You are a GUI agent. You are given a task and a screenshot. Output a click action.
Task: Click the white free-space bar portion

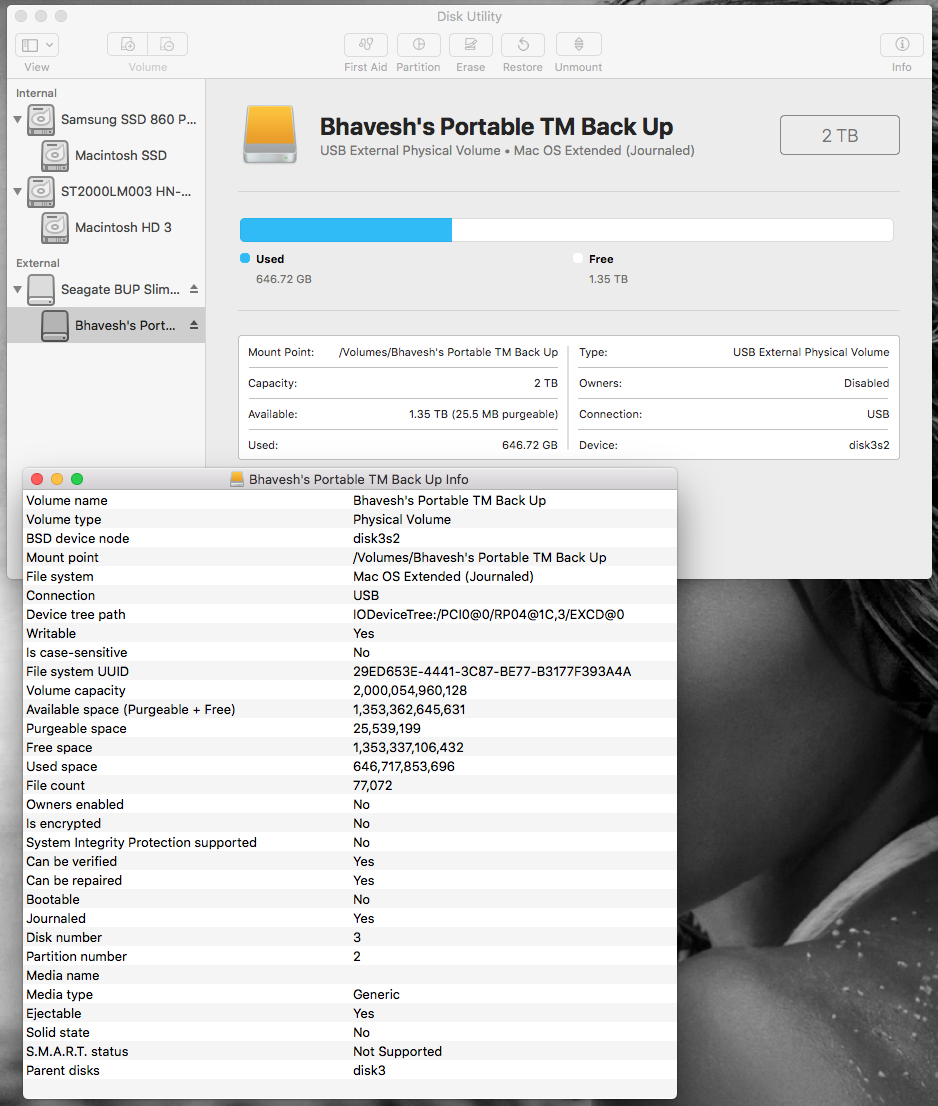click(x=672, y=230)
